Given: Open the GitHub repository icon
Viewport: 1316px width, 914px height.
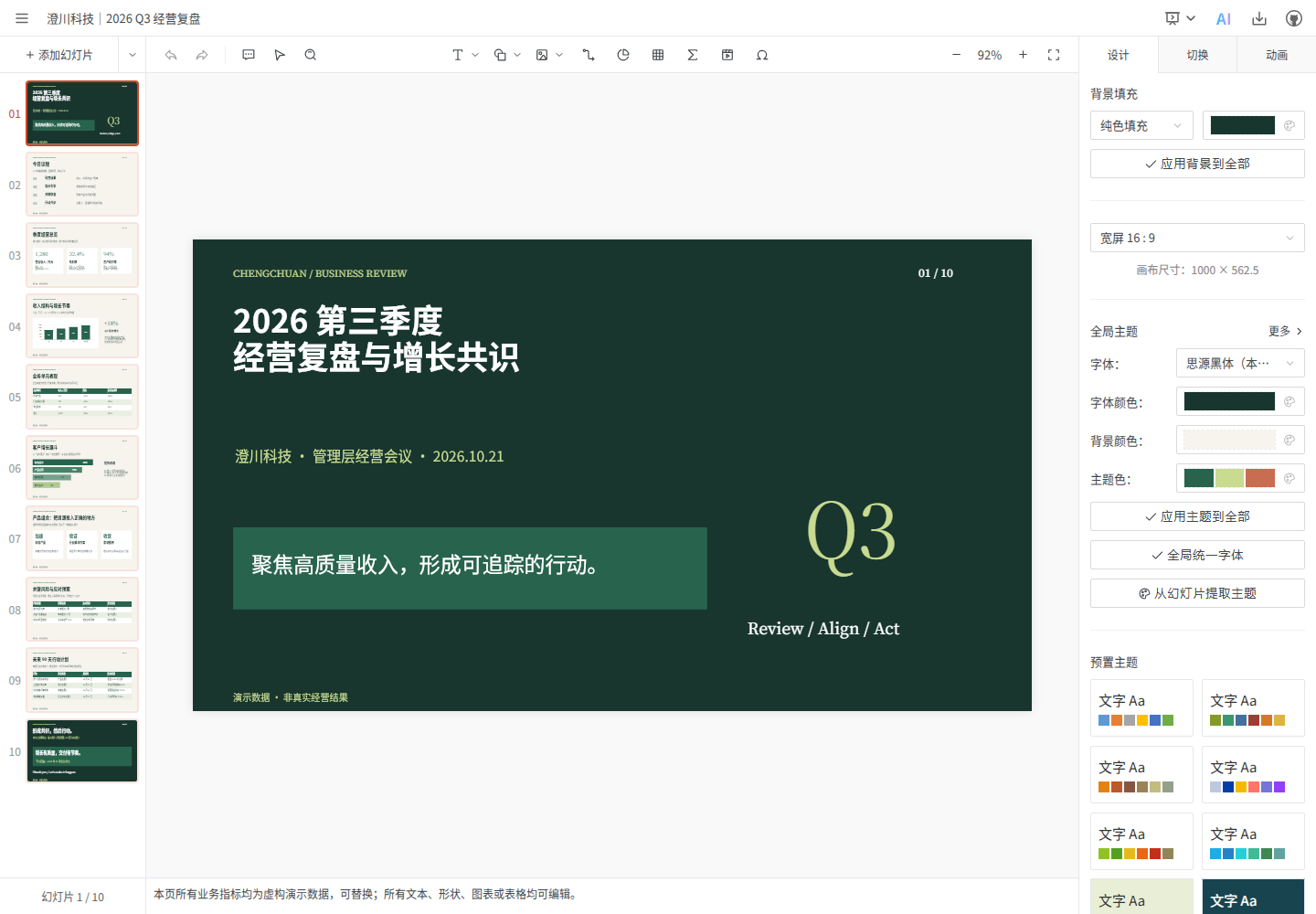Looking at the screenshot, I should (1294, 18).
